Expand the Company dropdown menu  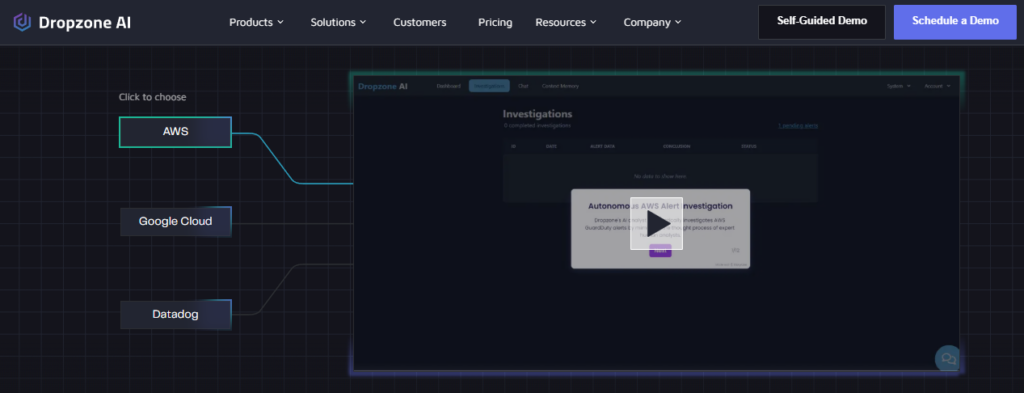(x=652, y=22)
